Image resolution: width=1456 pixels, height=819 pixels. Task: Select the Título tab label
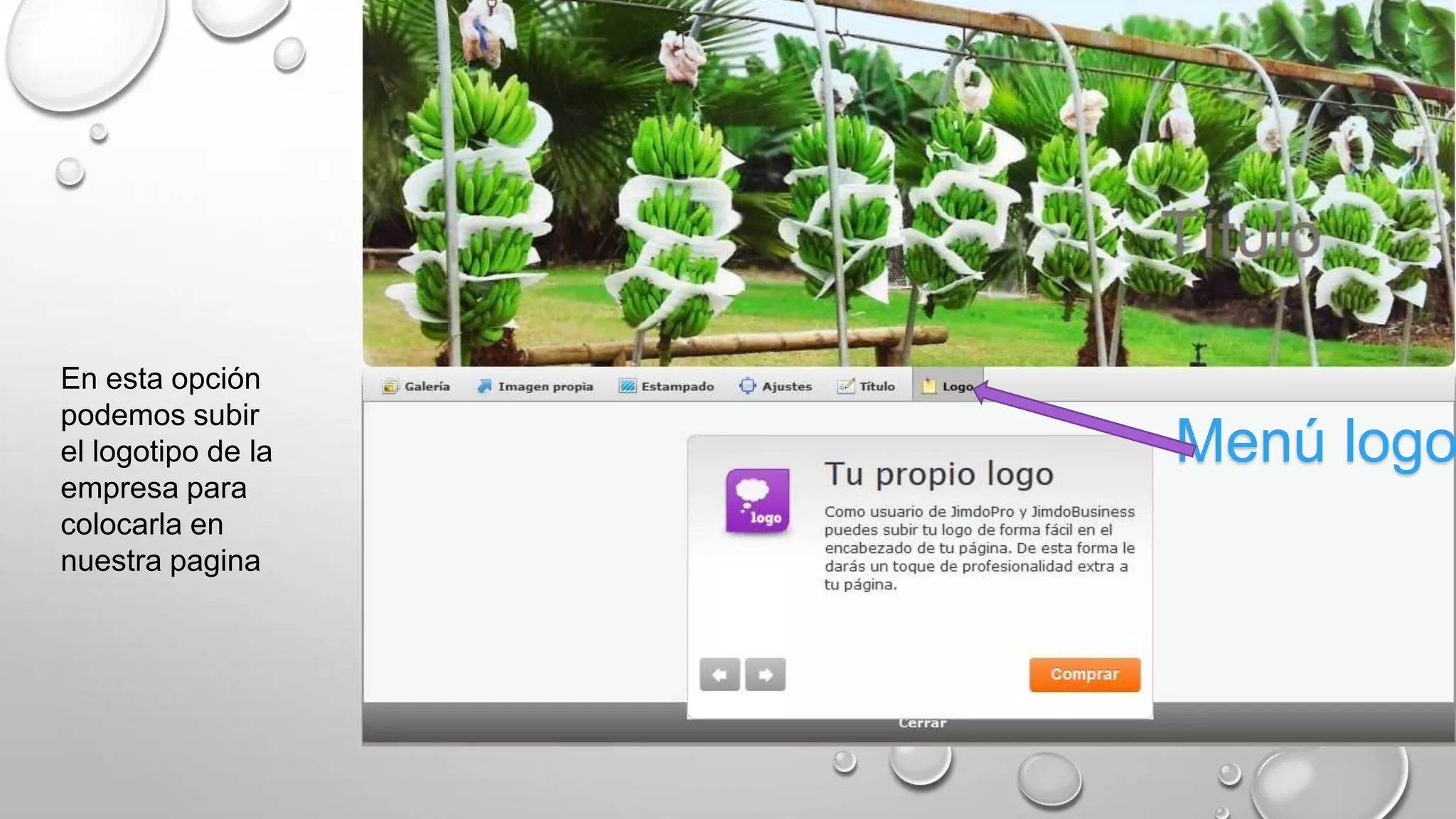(877, 386)
